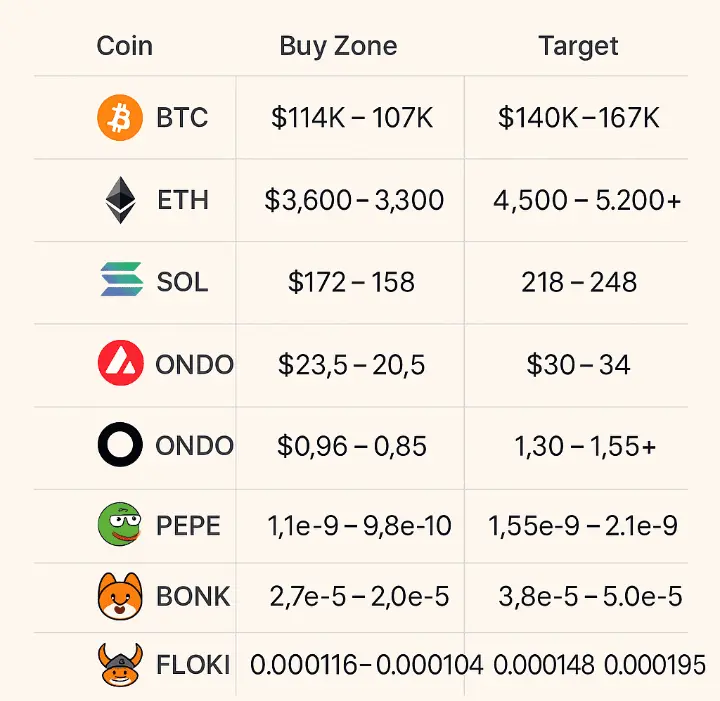Click the black ring ONDO icon
The image size is (720, 701).
[x=120, y=444]
